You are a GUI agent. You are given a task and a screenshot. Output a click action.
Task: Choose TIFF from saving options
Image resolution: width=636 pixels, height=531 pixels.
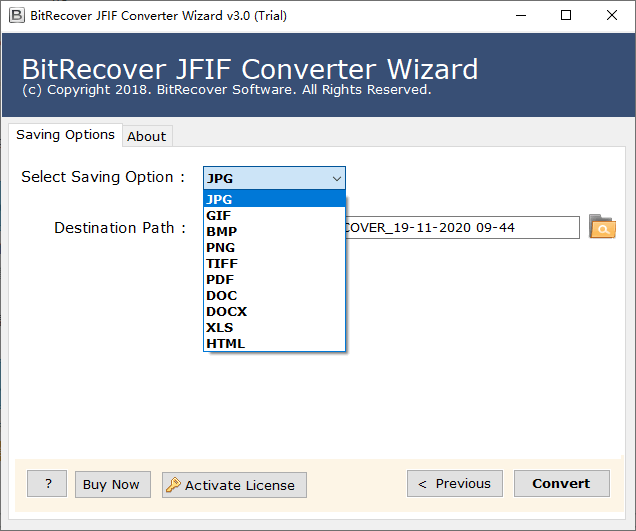click(222, 263)
